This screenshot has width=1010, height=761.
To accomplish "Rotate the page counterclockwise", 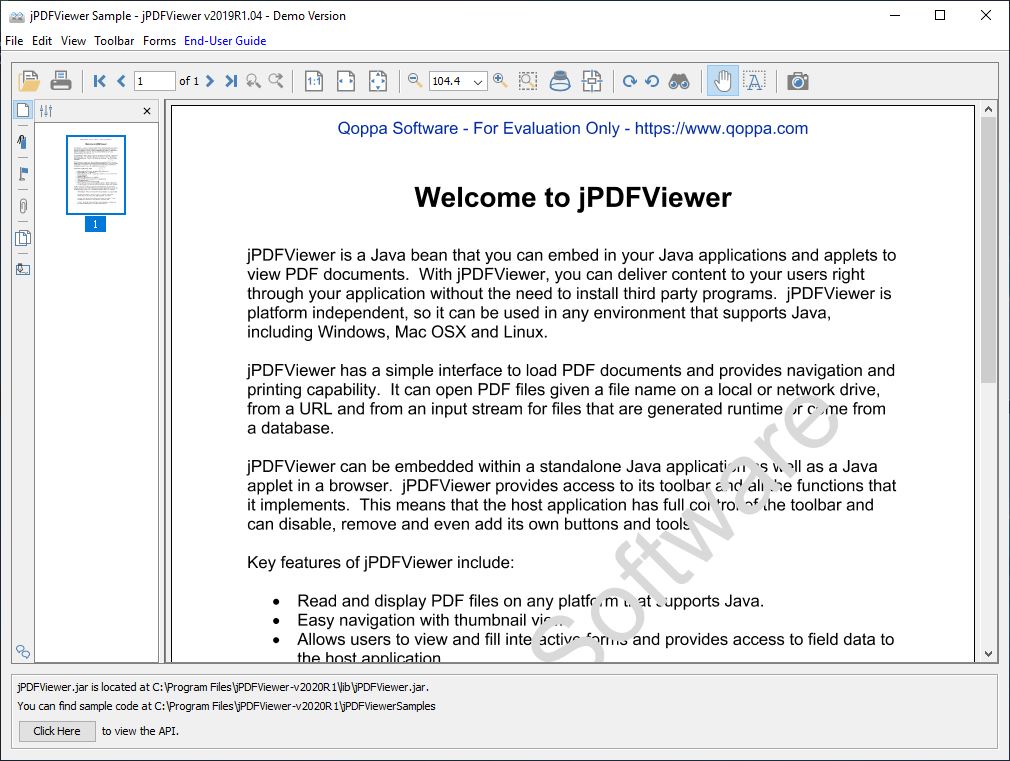I will pos(652,81).
